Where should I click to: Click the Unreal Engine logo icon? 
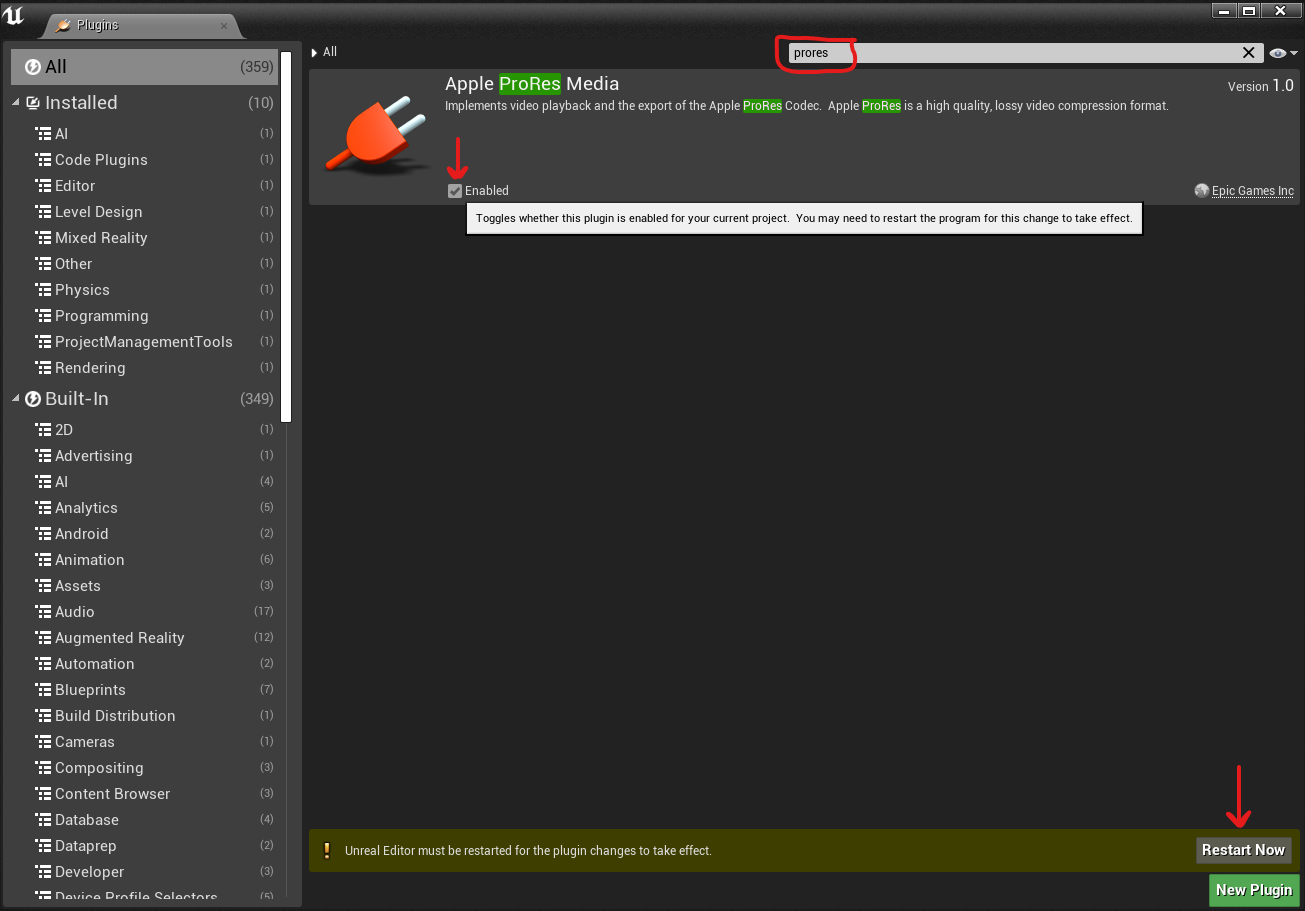click(x=14, y=17)
